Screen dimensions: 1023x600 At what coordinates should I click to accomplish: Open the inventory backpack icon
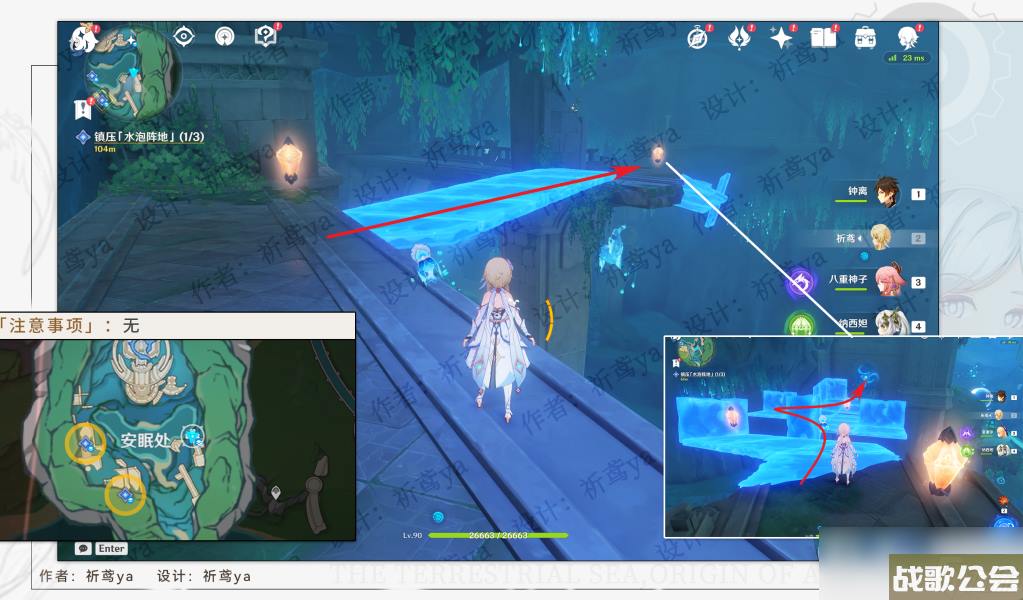[866, 38]
